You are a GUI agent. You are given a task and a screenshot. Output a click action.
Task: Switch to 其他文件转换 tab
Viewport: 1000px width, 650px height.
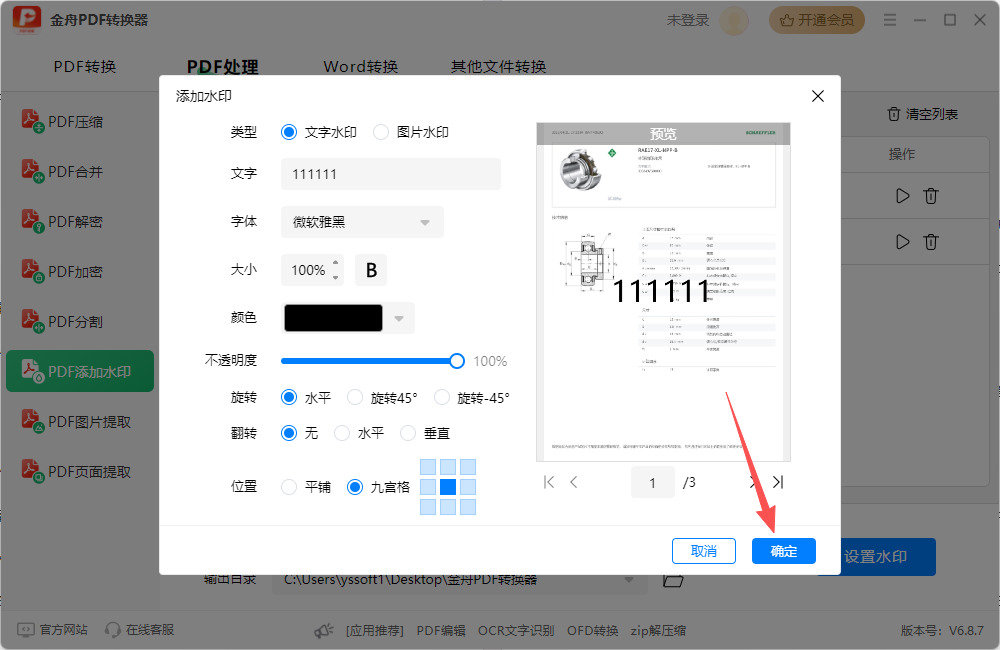pyautogui.click(x=498, y=66)
